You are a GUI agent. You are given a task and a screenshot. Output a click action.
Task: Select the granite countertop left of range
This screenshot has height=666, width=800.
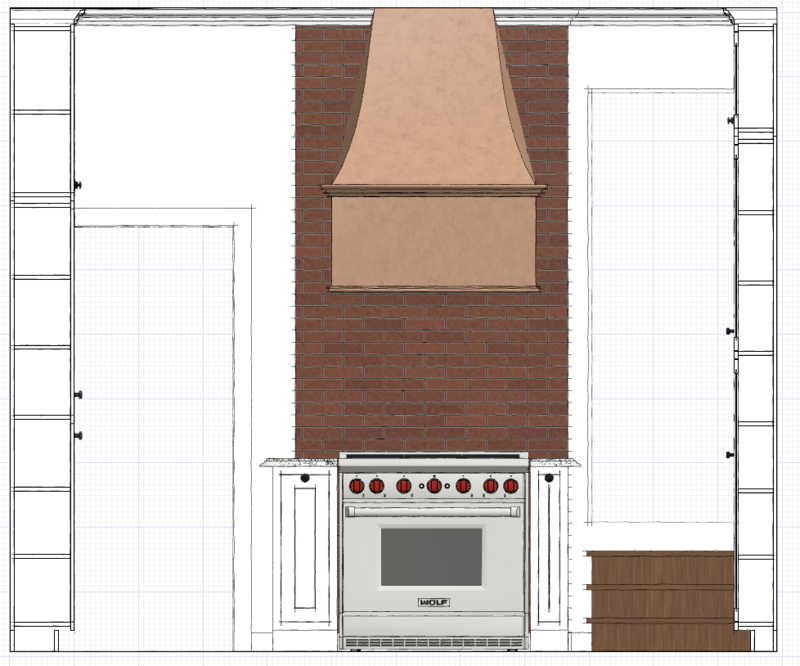298,463
